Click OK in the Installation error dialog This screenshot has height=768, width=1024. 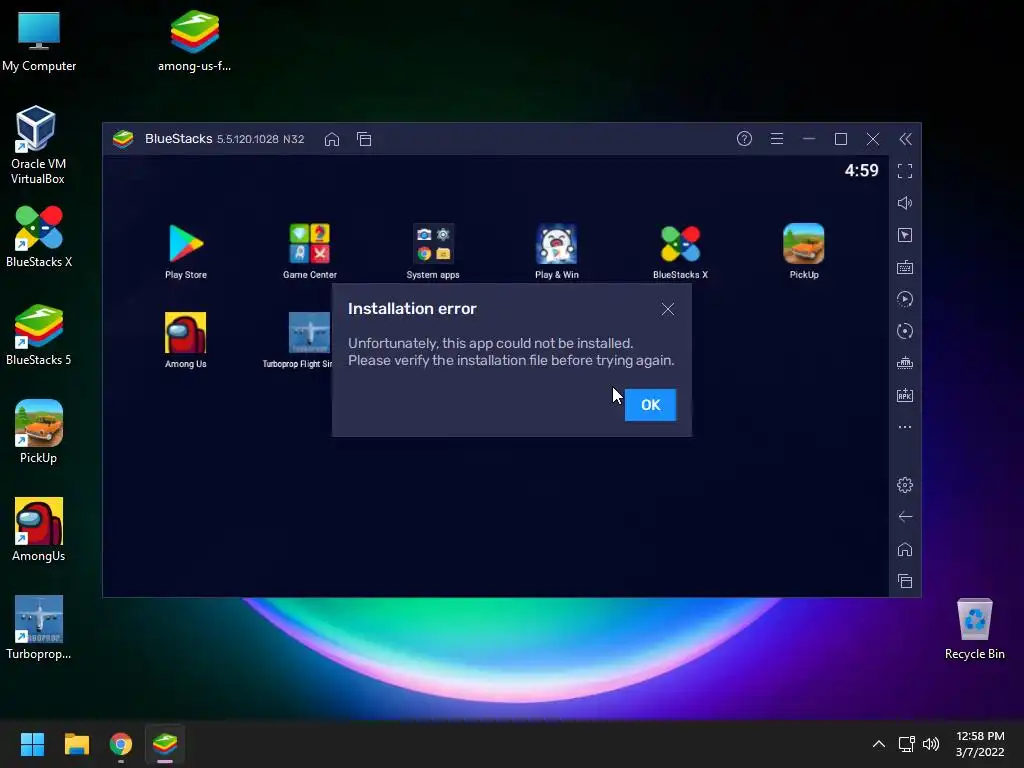650,405
